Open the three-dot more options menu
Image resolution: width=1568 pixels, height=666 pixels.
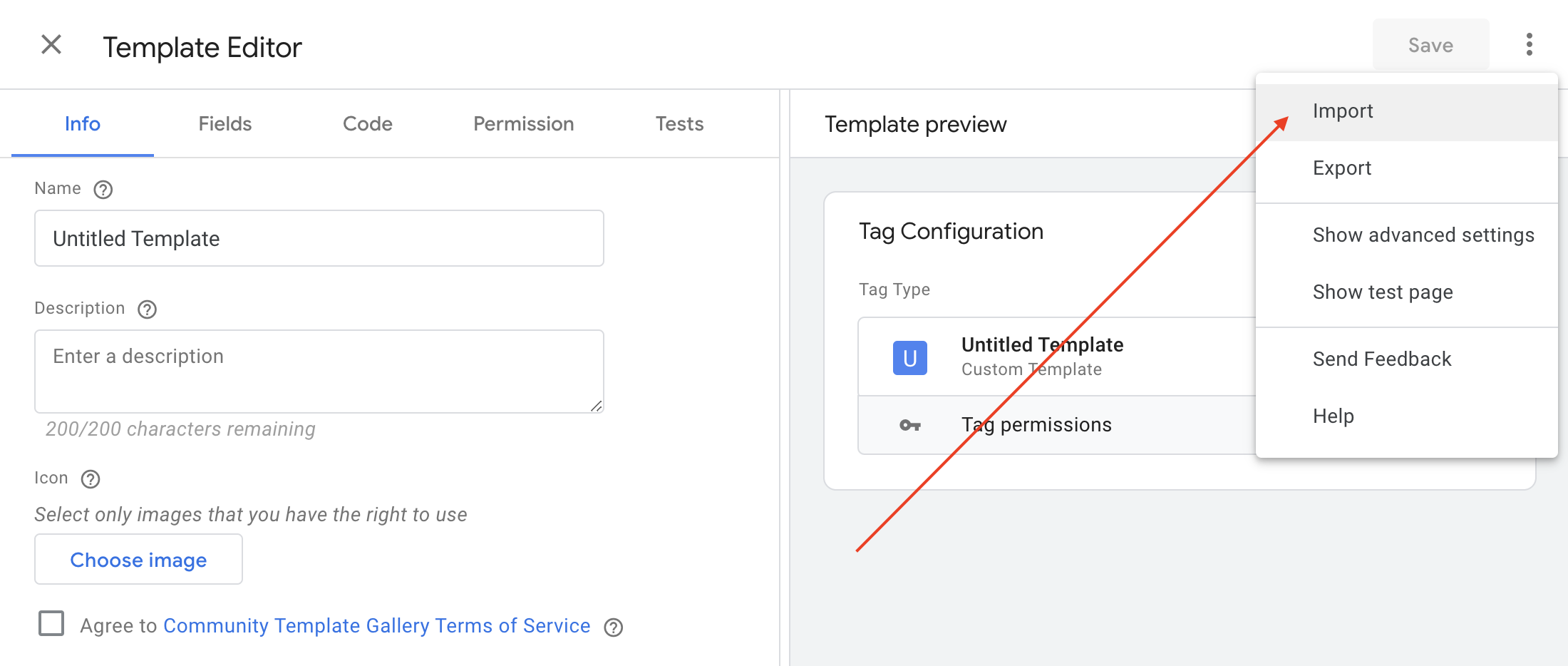(1529, 45)
